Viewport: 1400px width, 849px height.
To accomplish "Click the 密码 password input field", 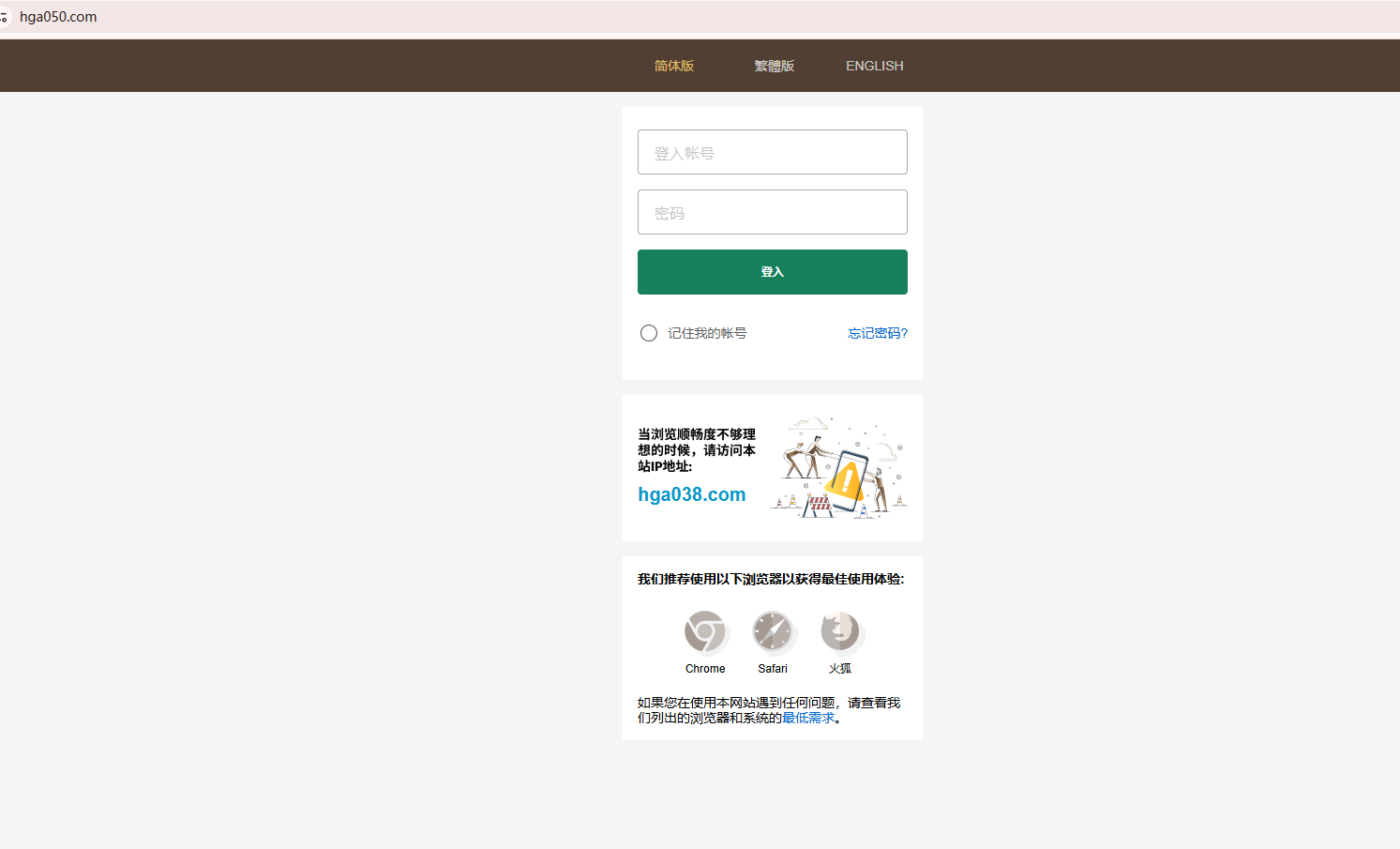I will 772,212.
